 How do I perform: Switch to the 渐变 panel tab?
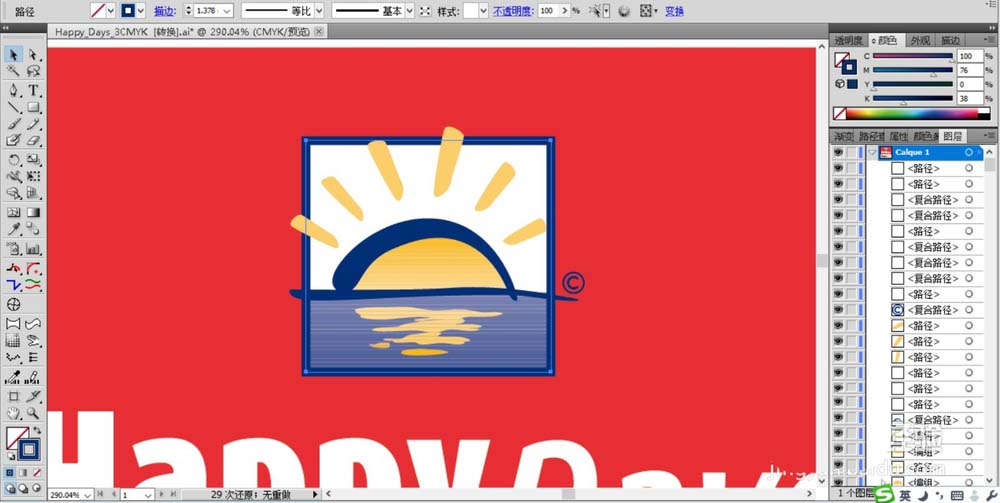[844, 136]
